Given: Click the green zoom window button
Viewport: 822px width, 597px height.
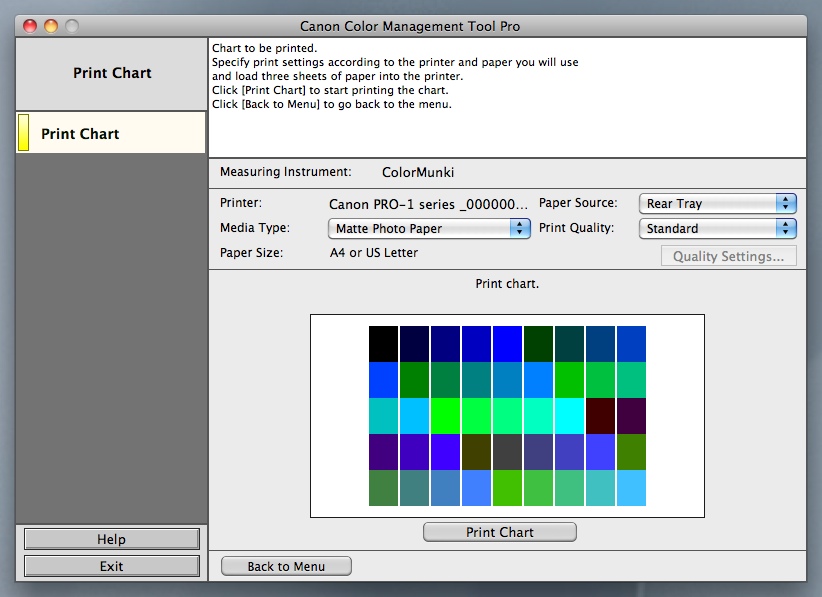Looking at the screenshot, I should (x=71, y=26).
